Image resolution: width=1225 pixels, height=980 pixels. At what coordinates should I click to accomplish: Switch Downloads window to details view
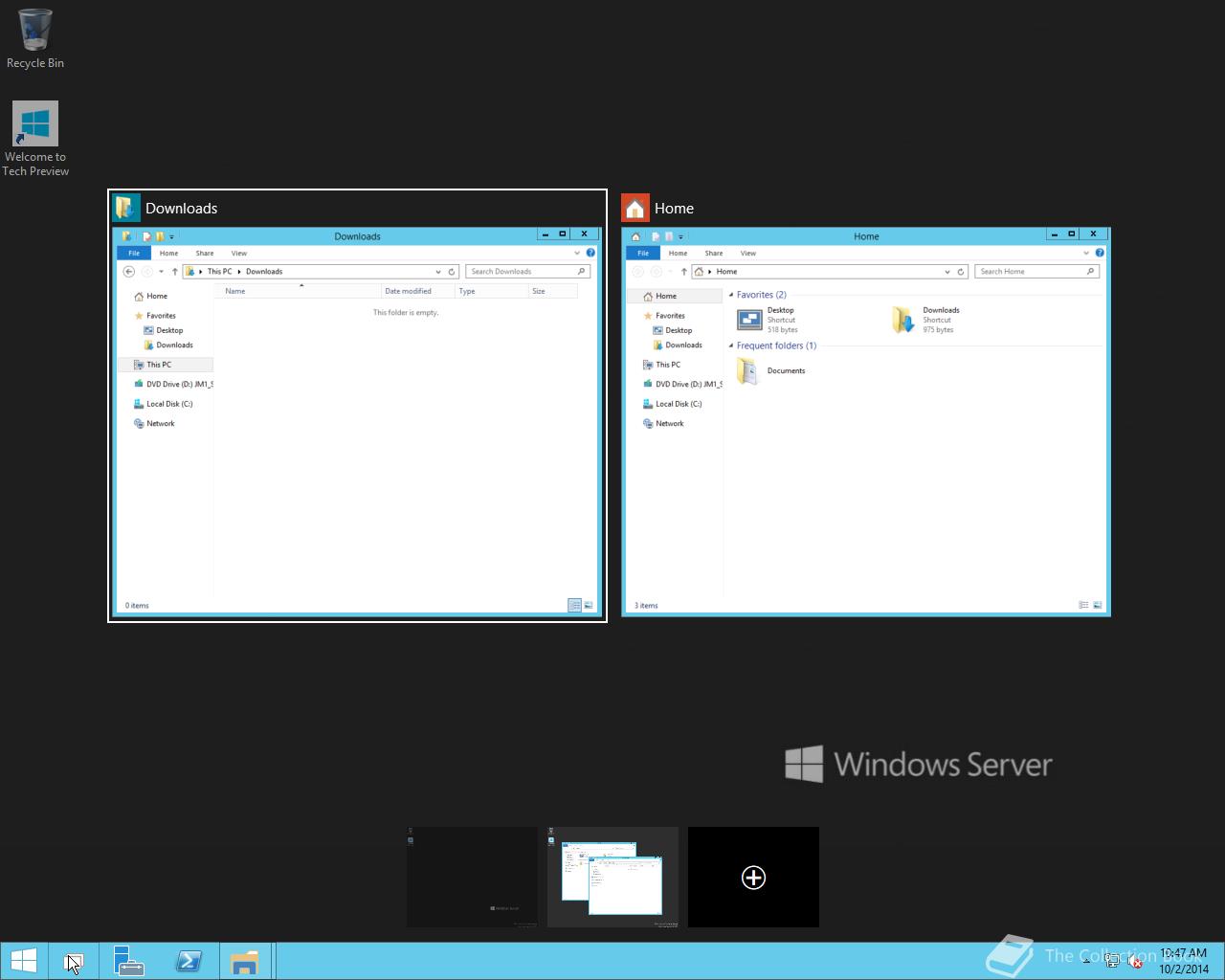tap(574, 605)
